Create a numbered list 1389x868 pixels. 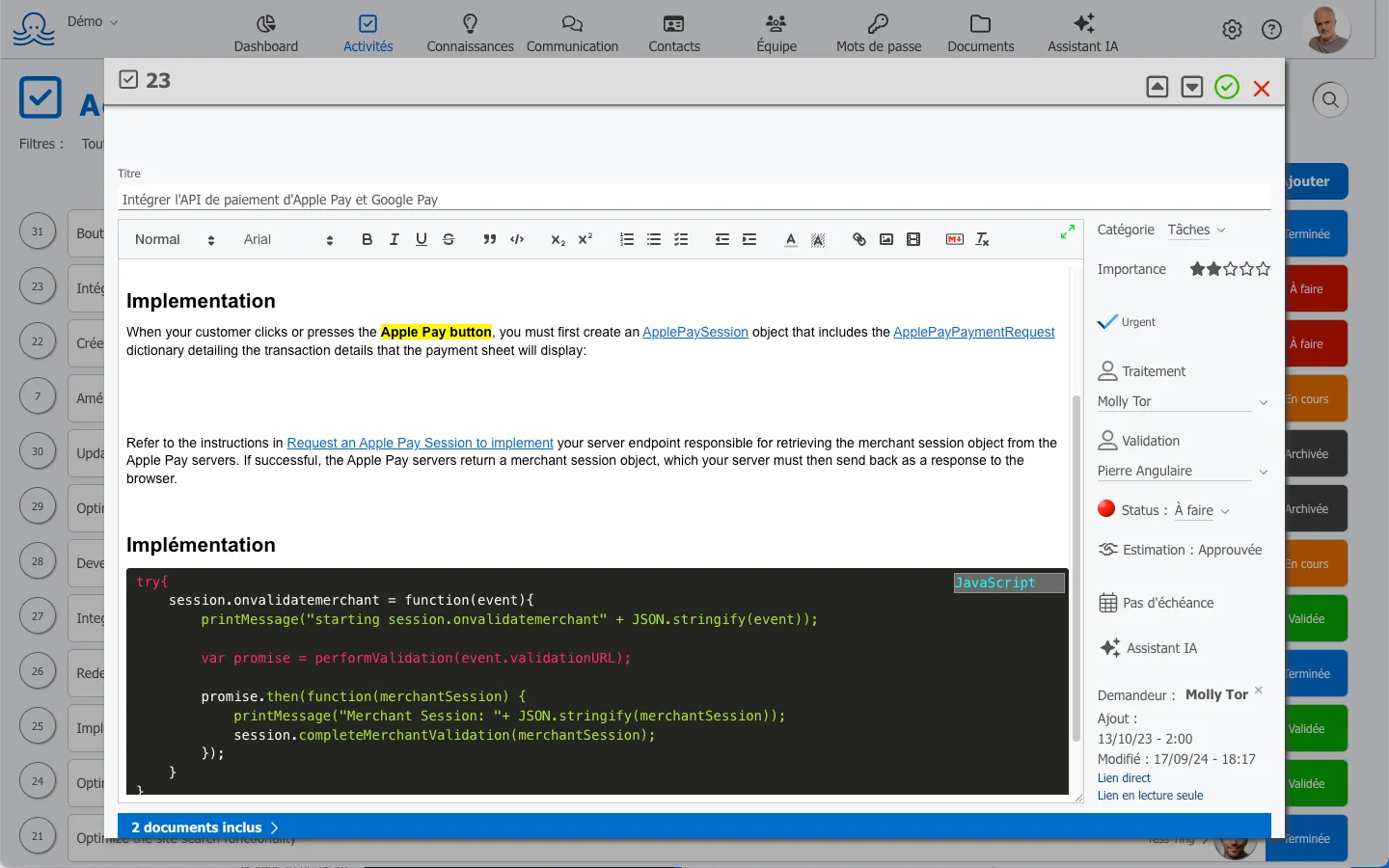[x=627, y=239]
